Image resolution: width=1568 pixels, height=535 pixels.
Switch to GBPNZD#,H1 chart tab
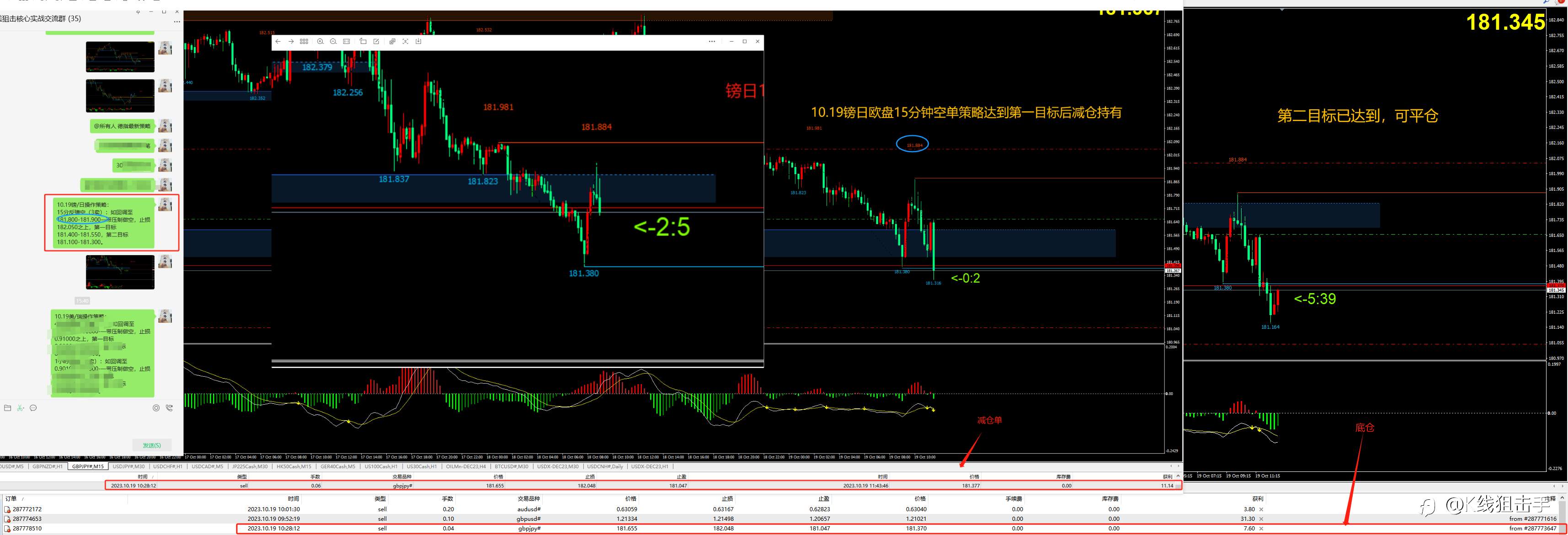click(x=48, y=467)
